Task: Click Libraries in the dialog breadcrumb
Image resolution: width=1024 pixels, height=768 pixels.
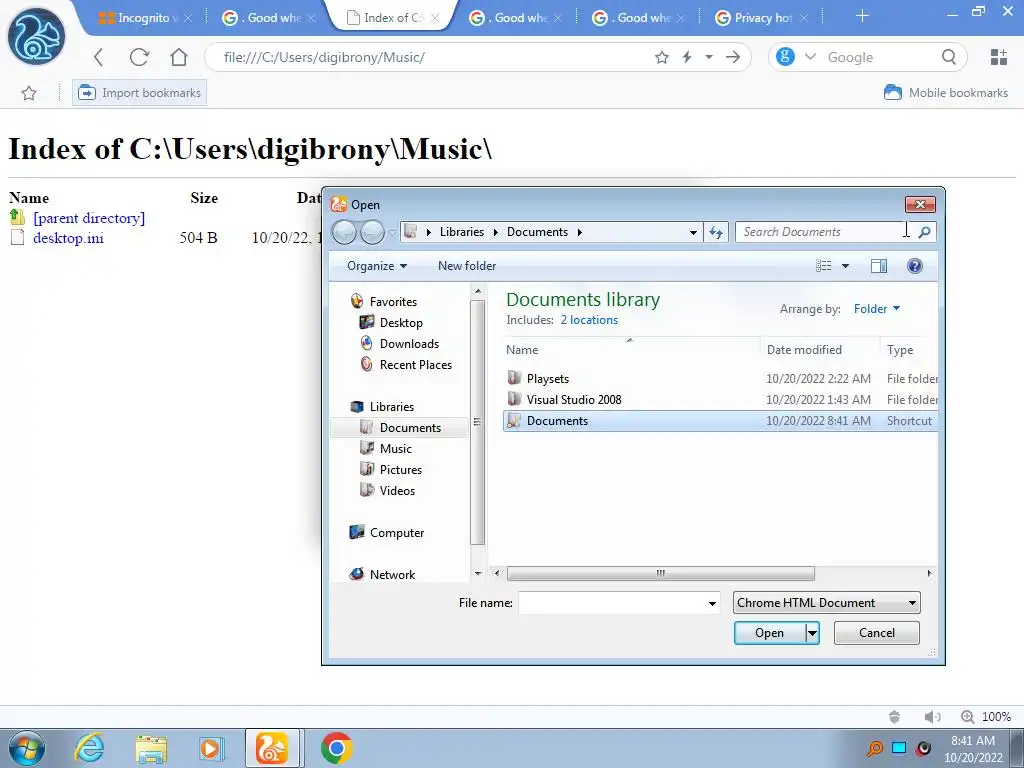Action: (462, 232)
